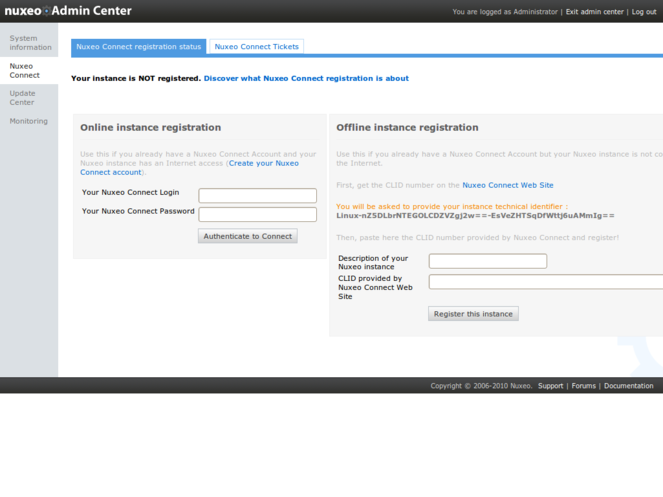Switch to Nuxeo Connect registration status tab
This screenshot has height=497, width=663.
139,47
